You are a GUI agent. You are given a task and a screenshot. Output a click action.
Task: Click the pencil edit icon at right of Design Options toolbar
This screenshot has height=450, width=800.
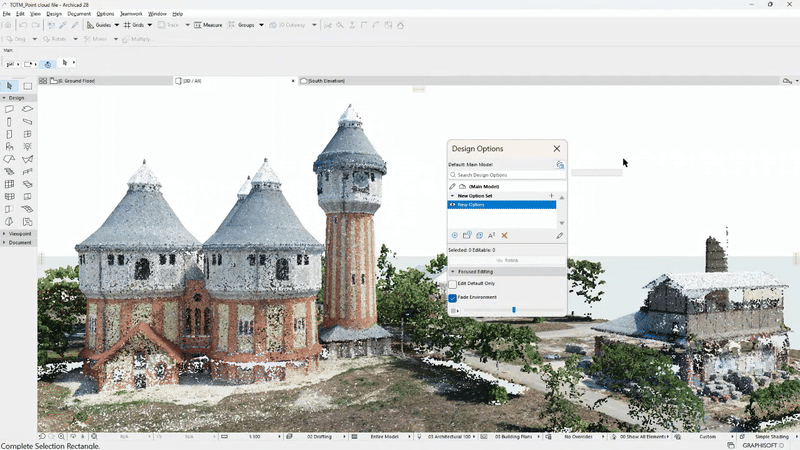(x=560, y=235)
